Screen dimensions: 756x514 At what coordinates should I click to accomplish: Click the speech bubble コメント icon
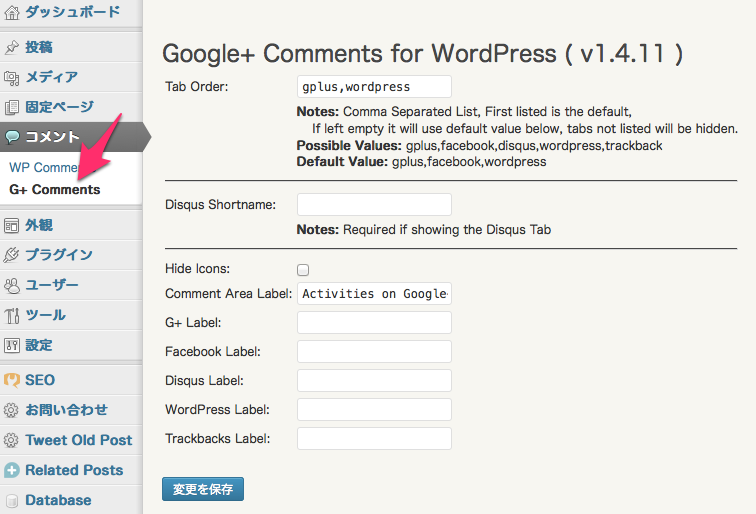pos(12,137)
